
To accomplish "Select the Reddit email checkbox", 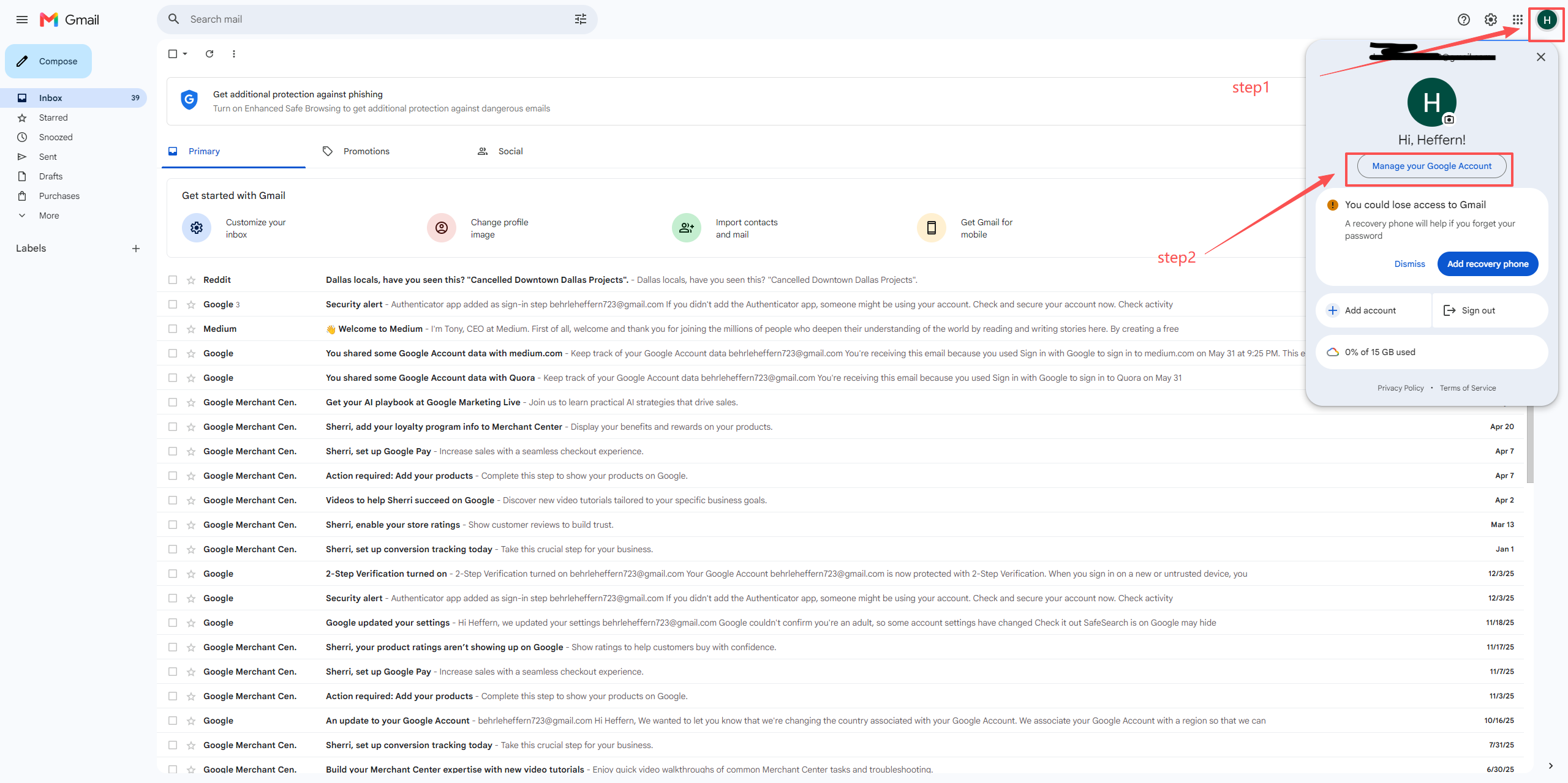I will click(173, 280).
